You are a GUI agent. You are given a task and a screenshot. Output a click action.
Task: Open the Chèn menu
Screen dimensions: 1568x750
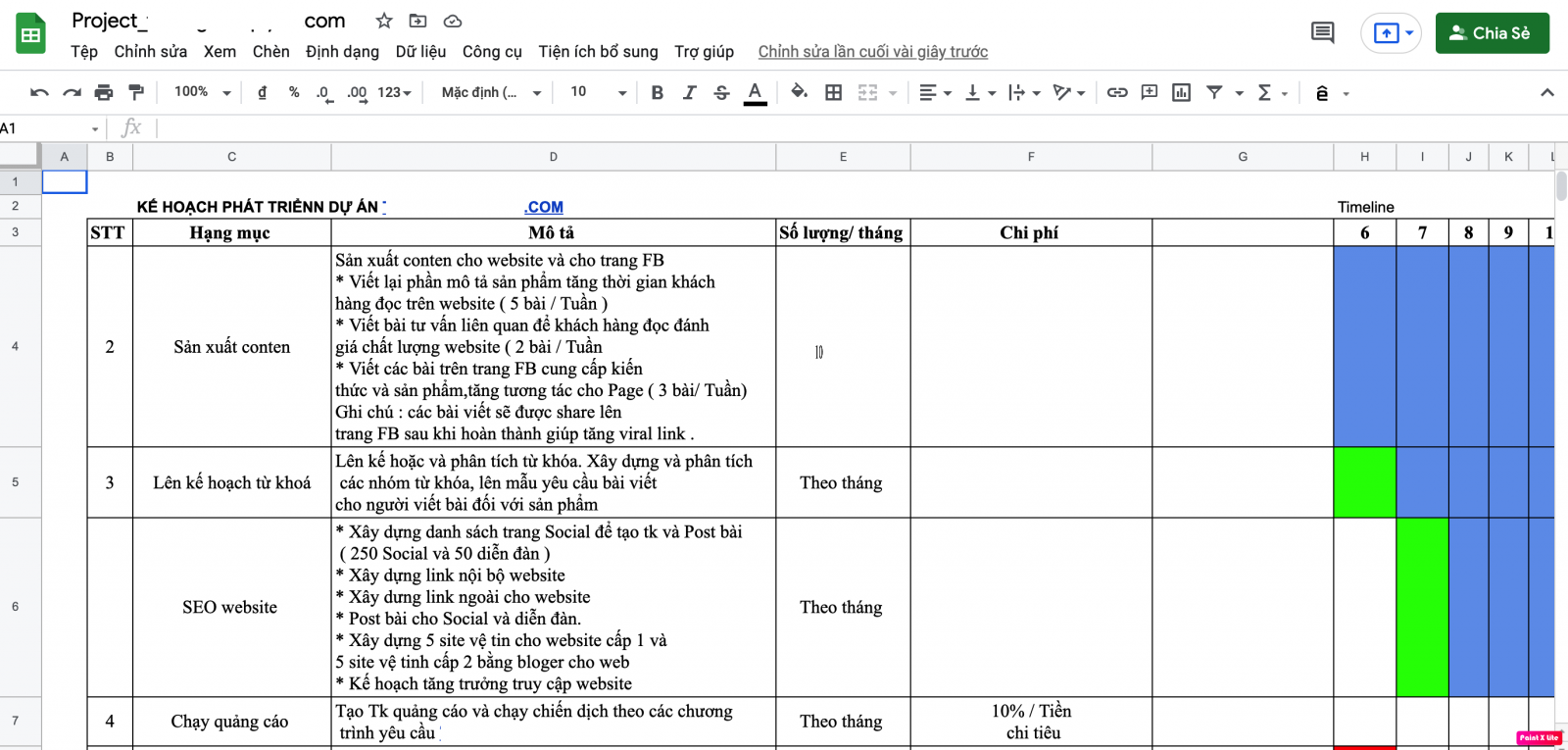pyautogui.click(x=271, y=51)
